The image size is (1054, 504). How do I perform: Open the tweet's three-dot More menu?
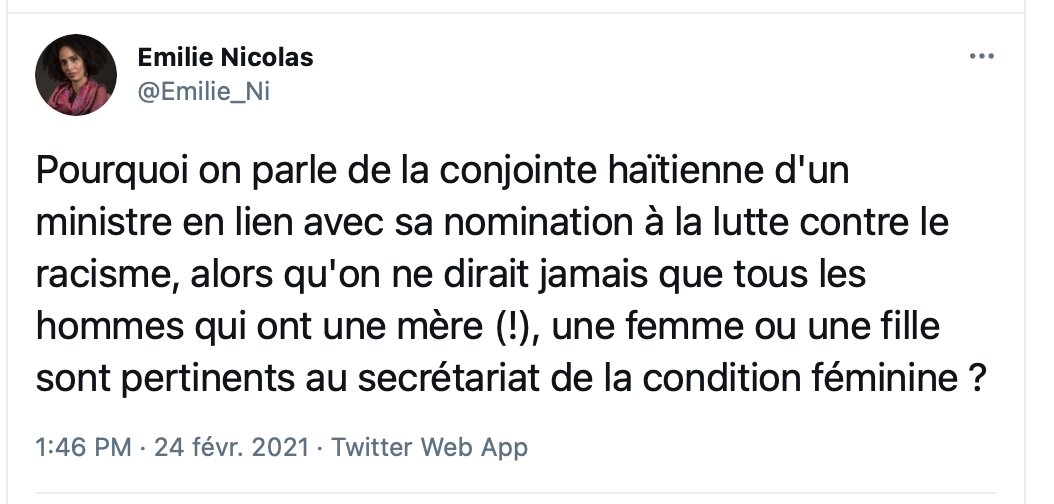981,56
